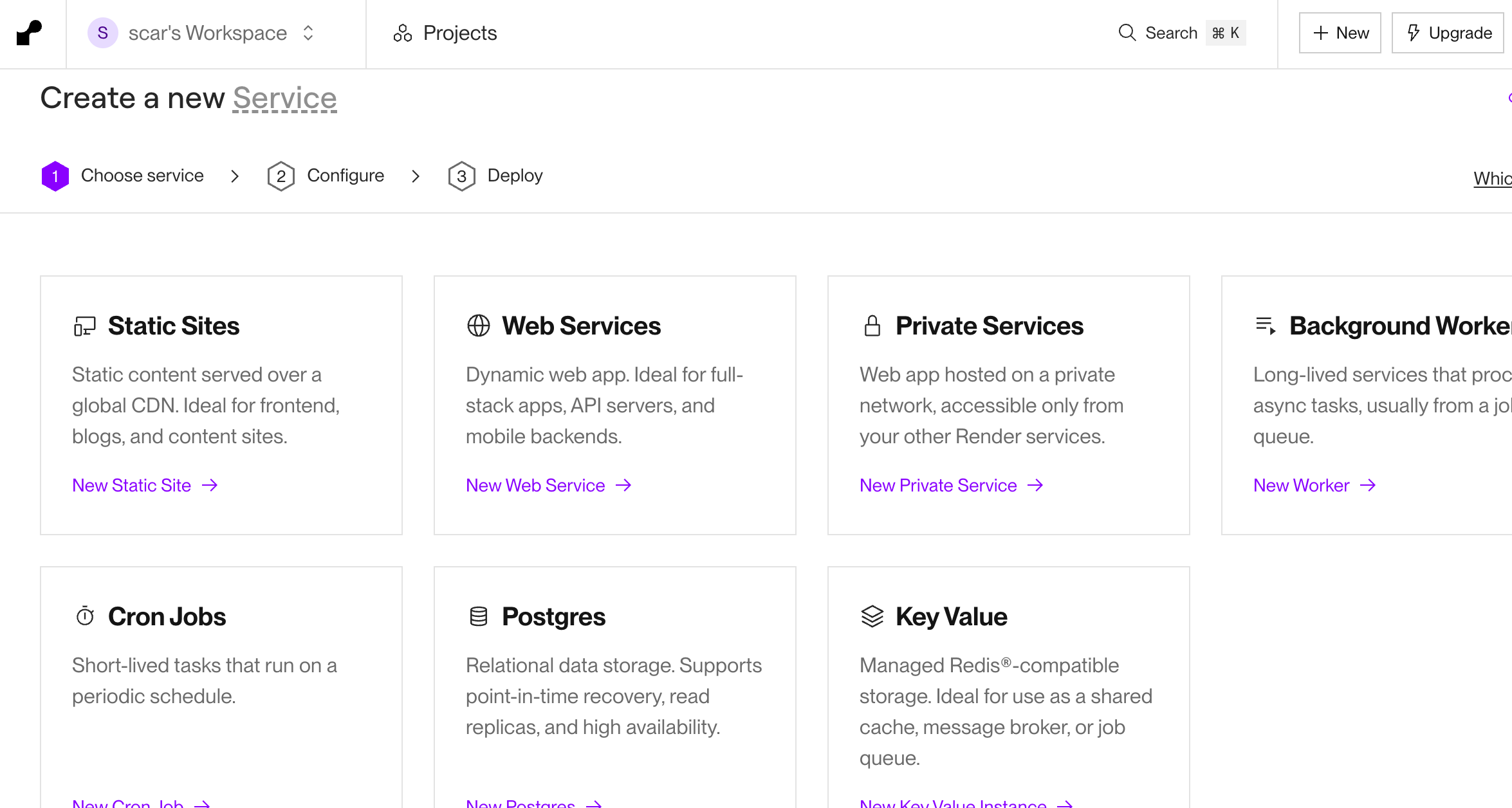The height and width of the screenshot is (808, 1512).
Task: Click the dashed-underlined Service term
Action: click(x=284, y=98)
